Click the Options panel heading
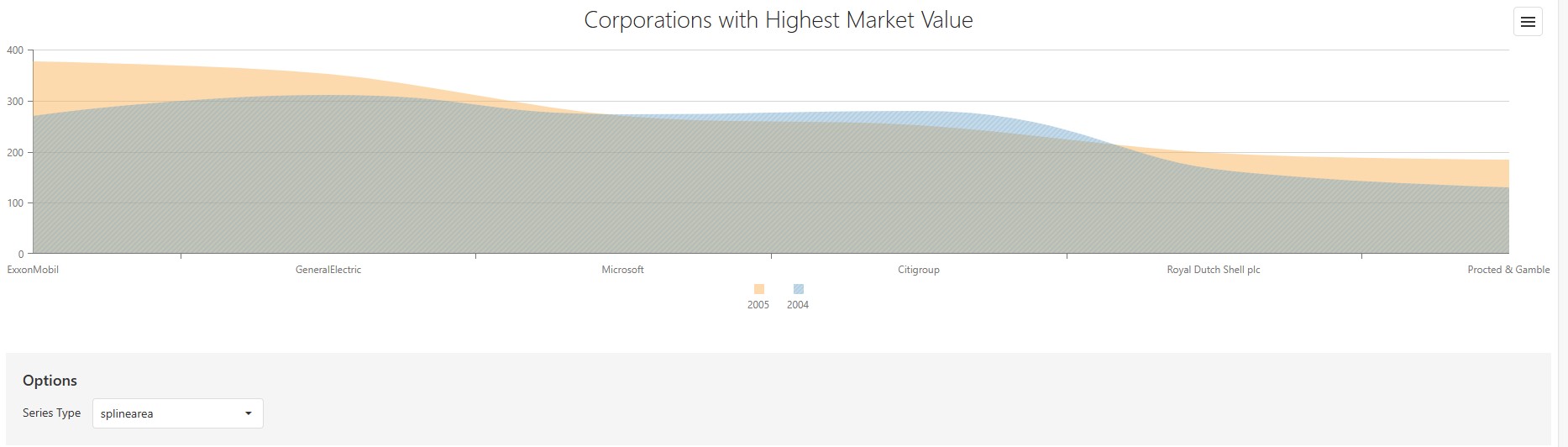The height and width of the screenshot is (447, 1568). (x=50, y=381)
